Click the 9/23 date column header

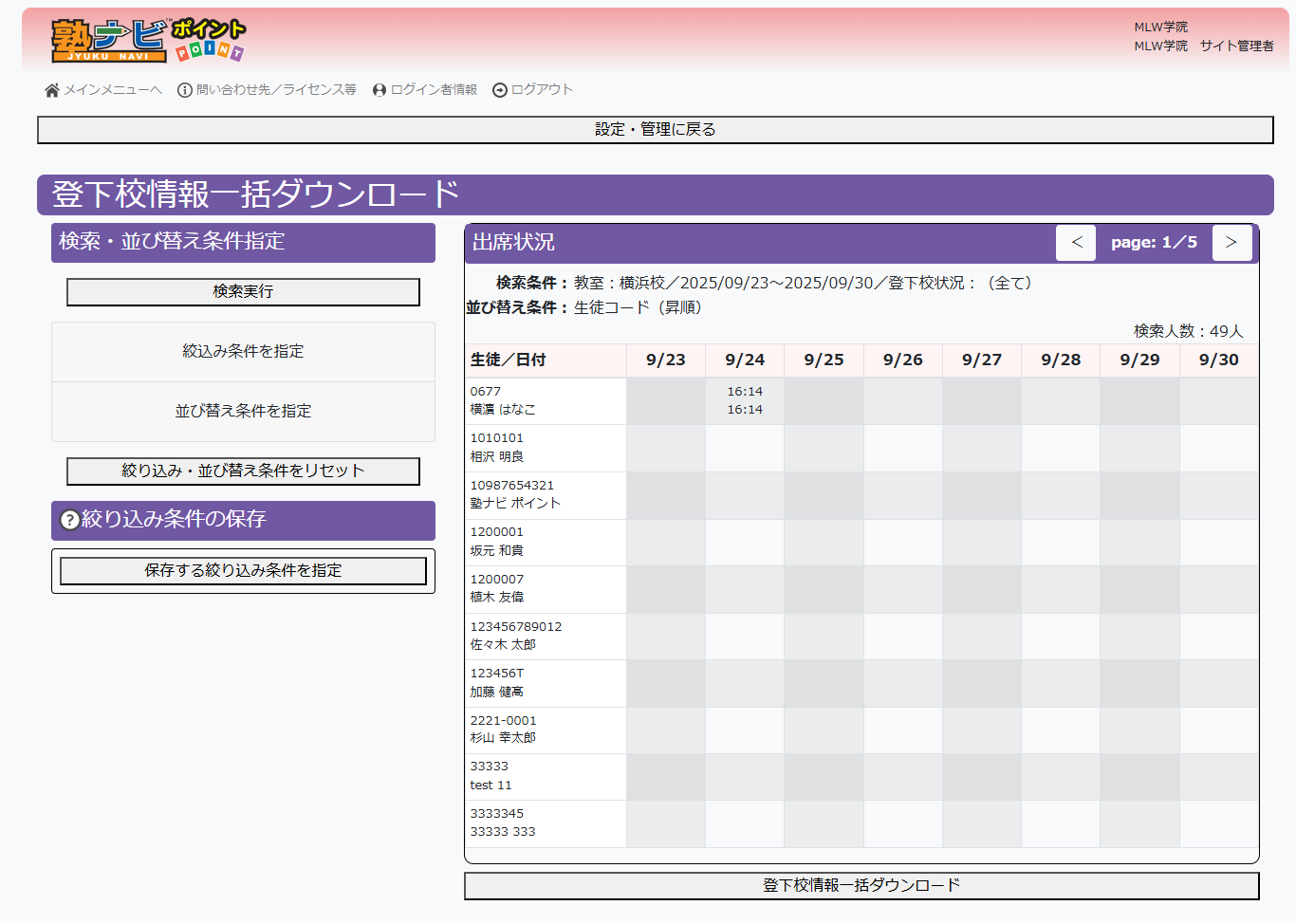[x=665, y=360]
